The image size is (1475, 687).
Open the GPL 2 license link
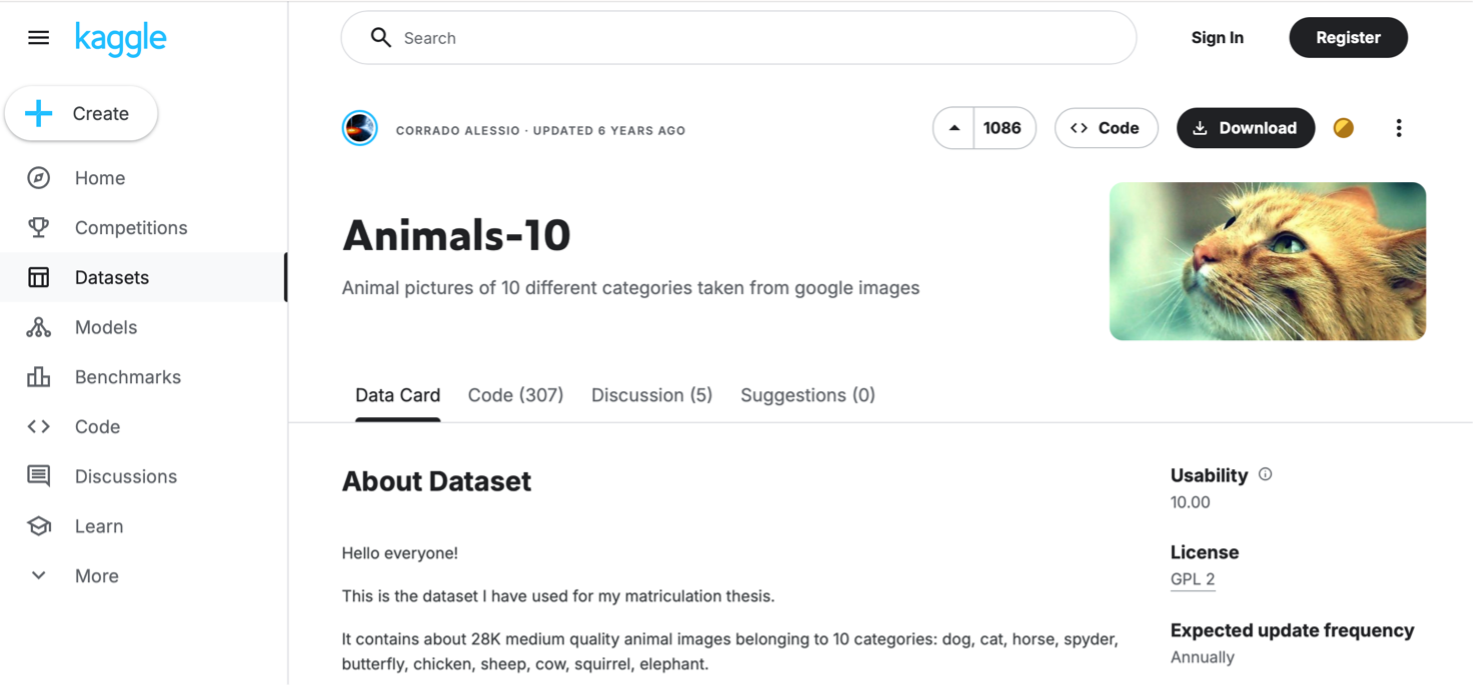[x=1192, y=579]
